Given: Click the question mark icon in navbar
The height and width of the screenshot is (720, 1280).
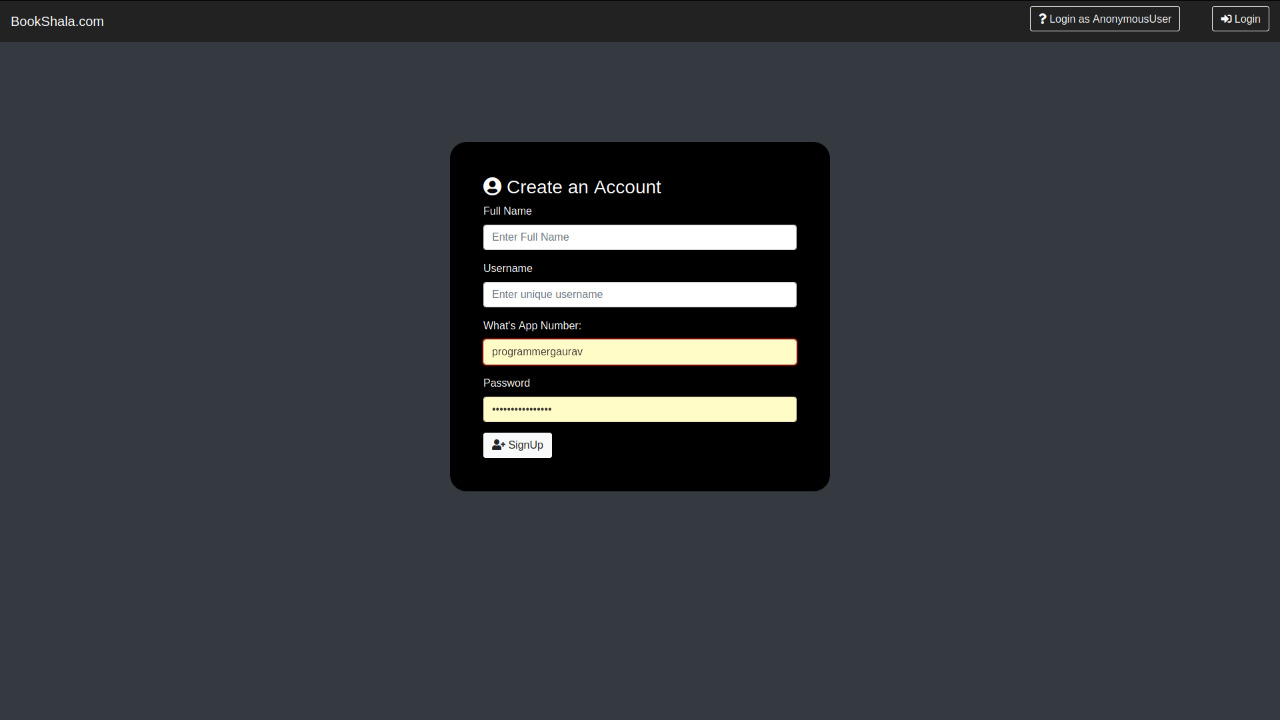Looking at the screenshot, I should [1042, 19].
